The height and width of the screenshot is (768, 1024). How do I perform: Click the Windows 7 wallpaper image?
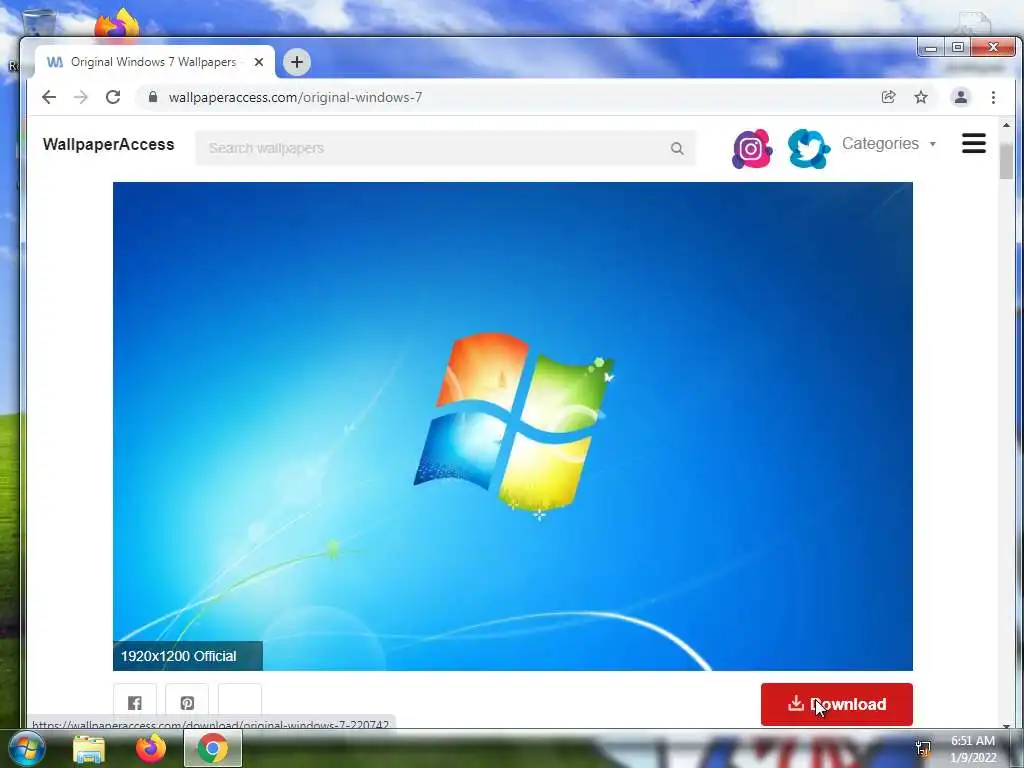coord(513,426)
